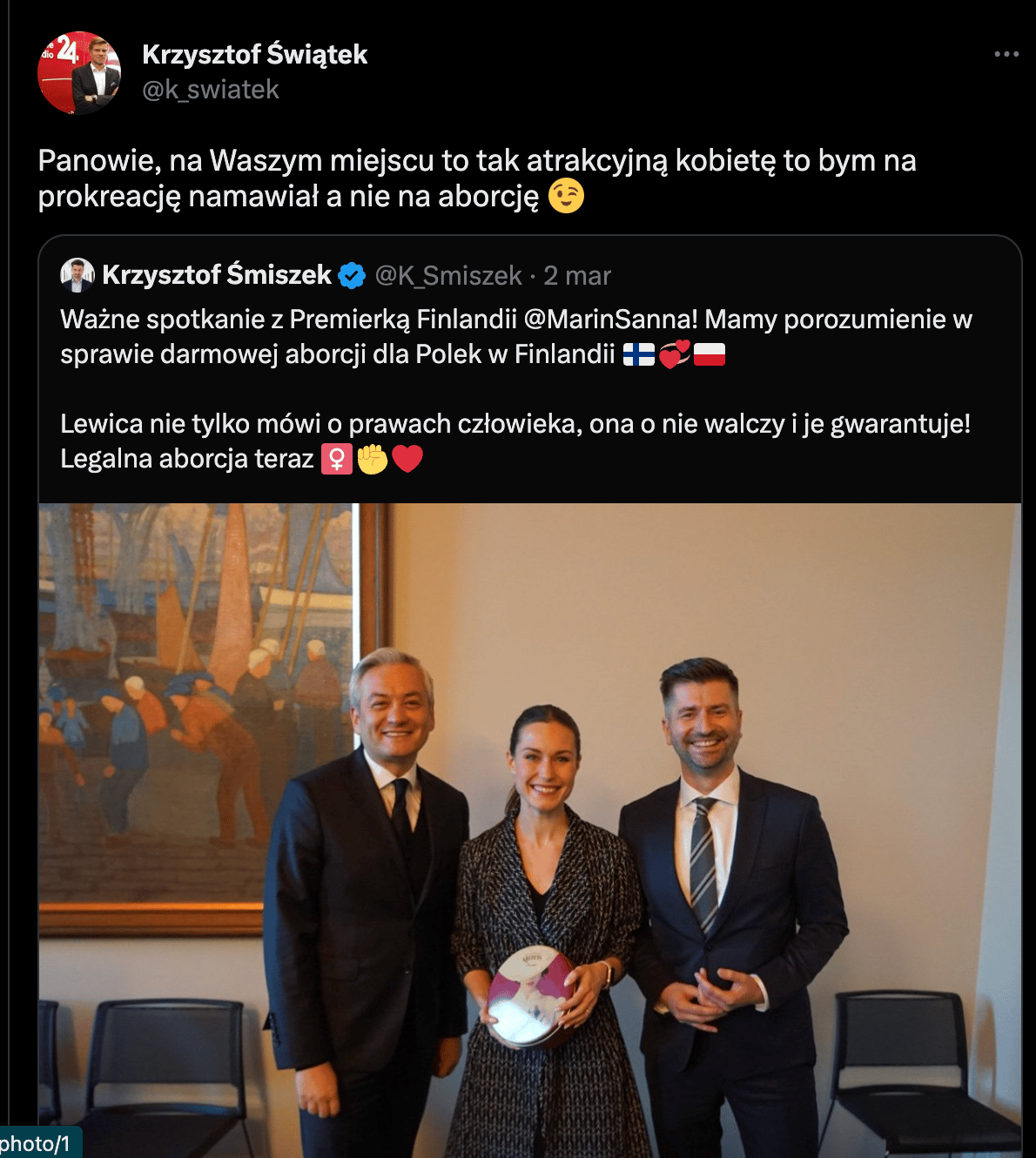
Task: Open the three-dot more options menu
Action: tap(1006, 54)
